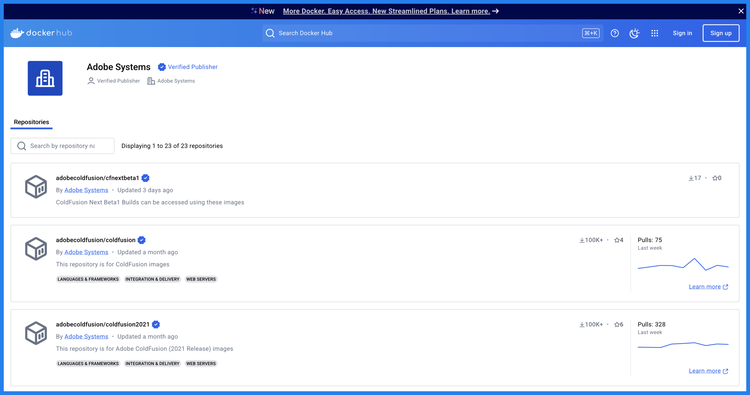This screenshot has height=395, width=750.
Task: Click the Pulls: 75 sparkline chart
Action: click(x=683, y=264)
